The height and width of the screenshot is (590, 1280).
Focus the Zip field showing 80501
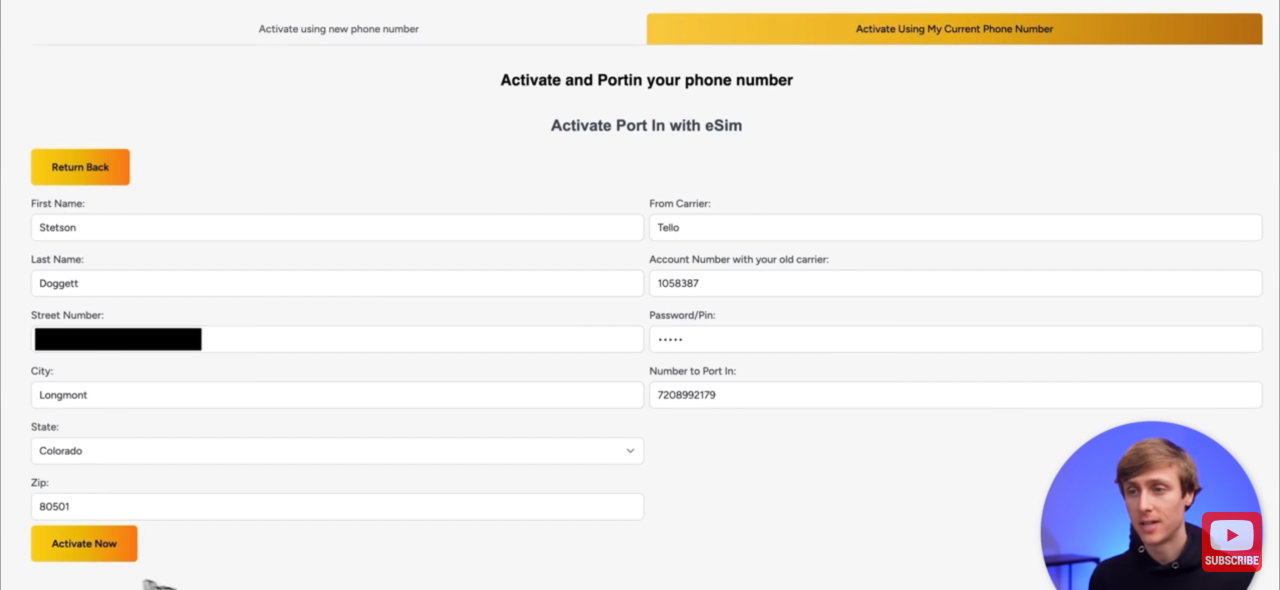coord(337,507)
